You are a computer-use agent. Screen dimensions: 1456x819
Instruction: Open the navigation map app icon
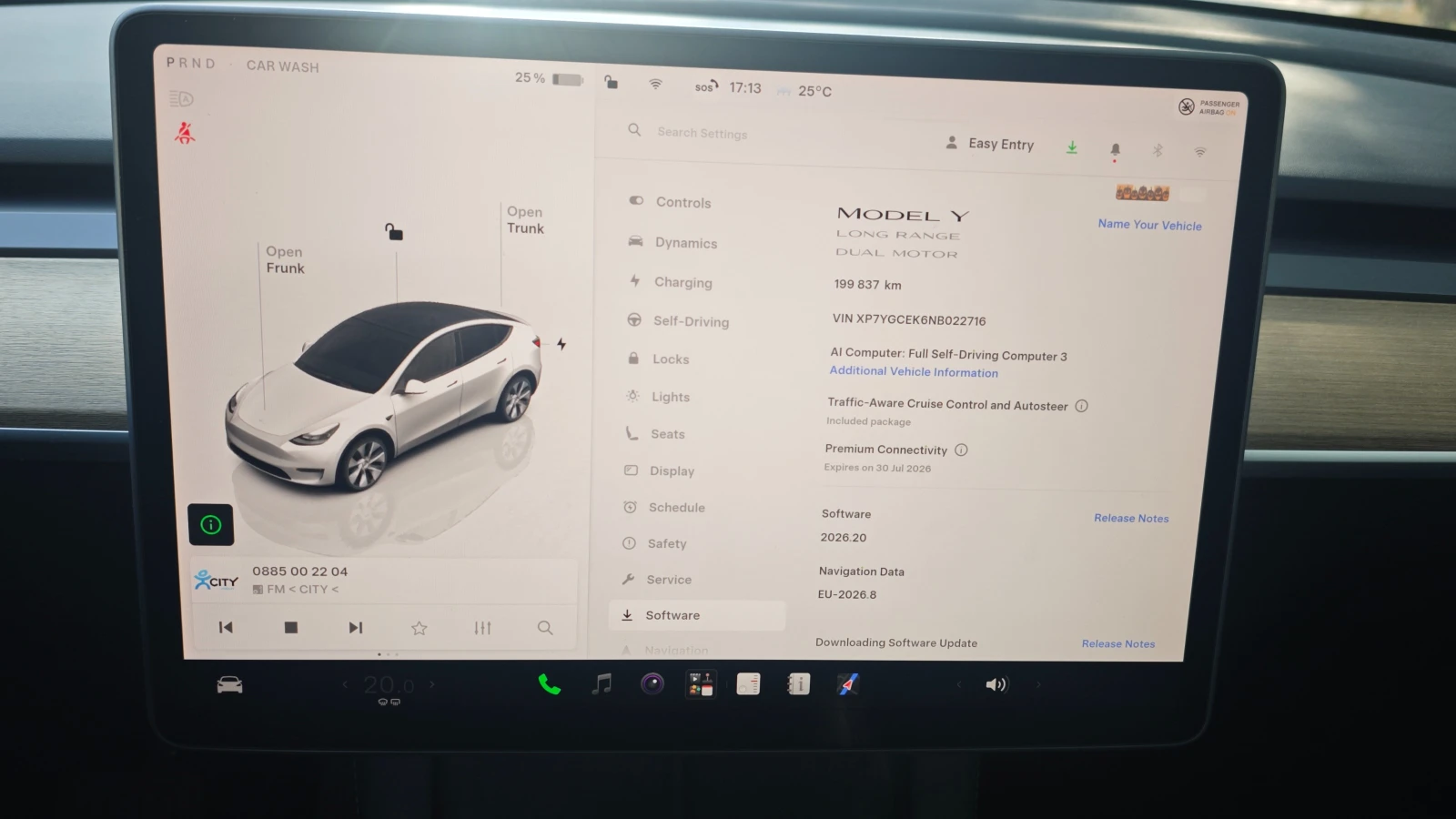[x=847, y=684]
